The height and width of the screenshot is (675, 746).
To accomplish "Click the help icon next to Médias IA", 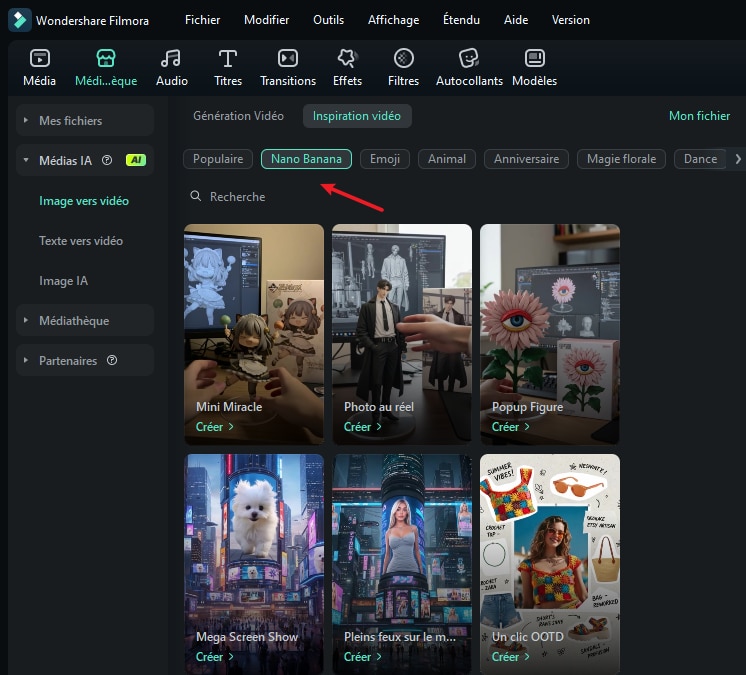I will 107,160.
